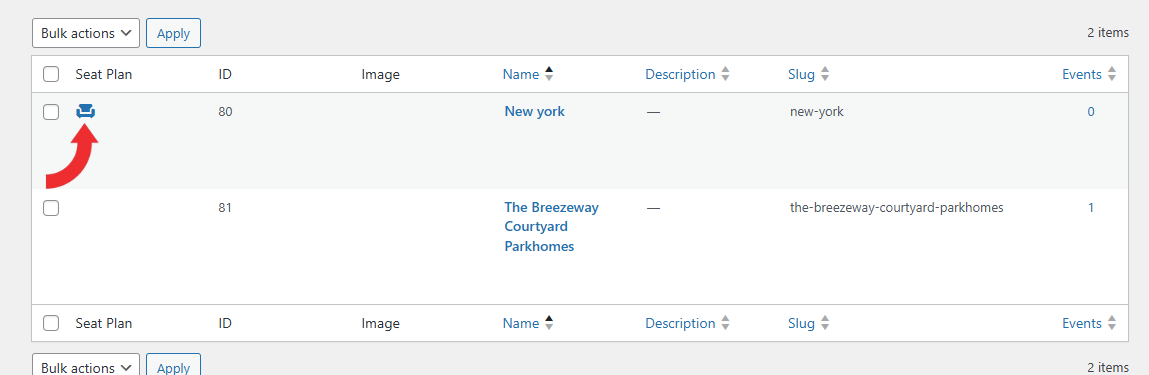Screen dimensions: 1149x375
Task: Tick the select-all checkbox in table footer
Action: [51, 323]
